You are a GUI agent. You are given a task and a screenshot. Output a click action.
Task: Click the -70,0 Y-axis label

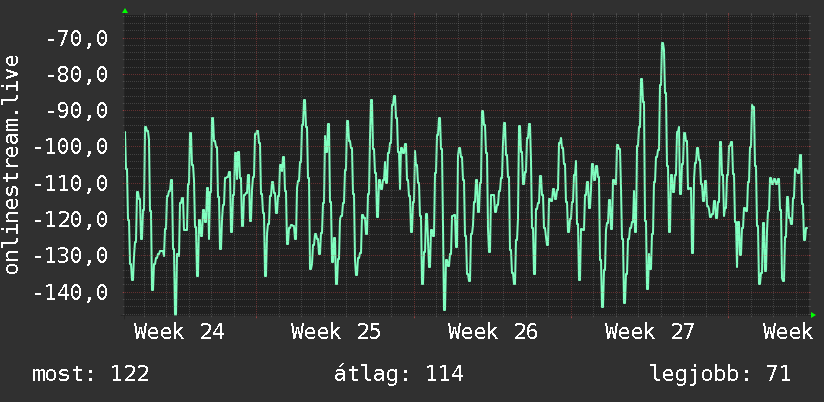pyautogui.click(x=77, y=39)
